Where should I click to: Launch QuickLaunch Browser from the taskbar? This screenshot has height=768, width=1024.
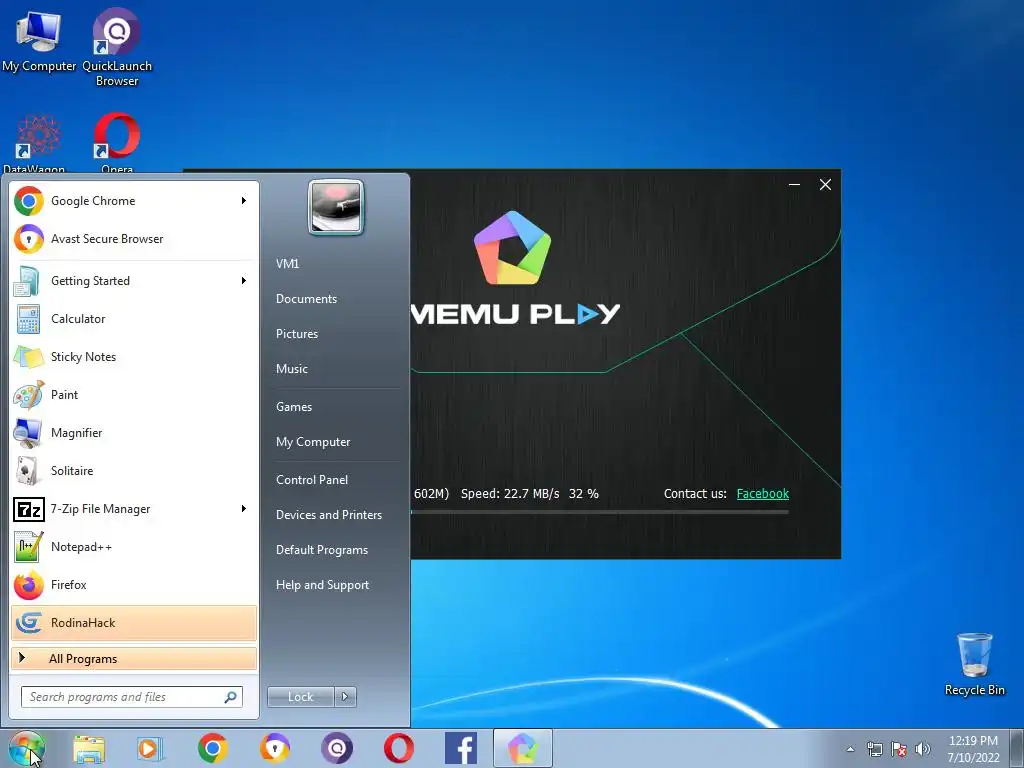pyautogui.click(x=337, y=748)
